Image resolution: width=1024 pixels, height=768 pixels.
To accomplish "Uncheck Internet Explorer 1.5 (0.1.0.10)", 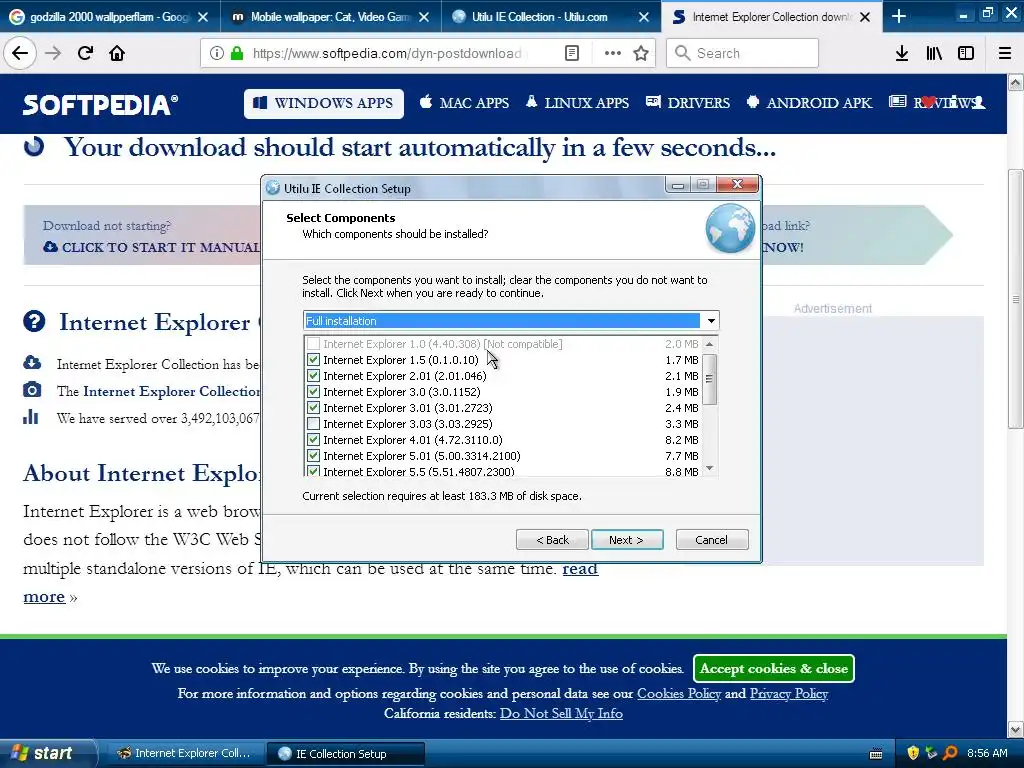I will click(x=313, y=360).
